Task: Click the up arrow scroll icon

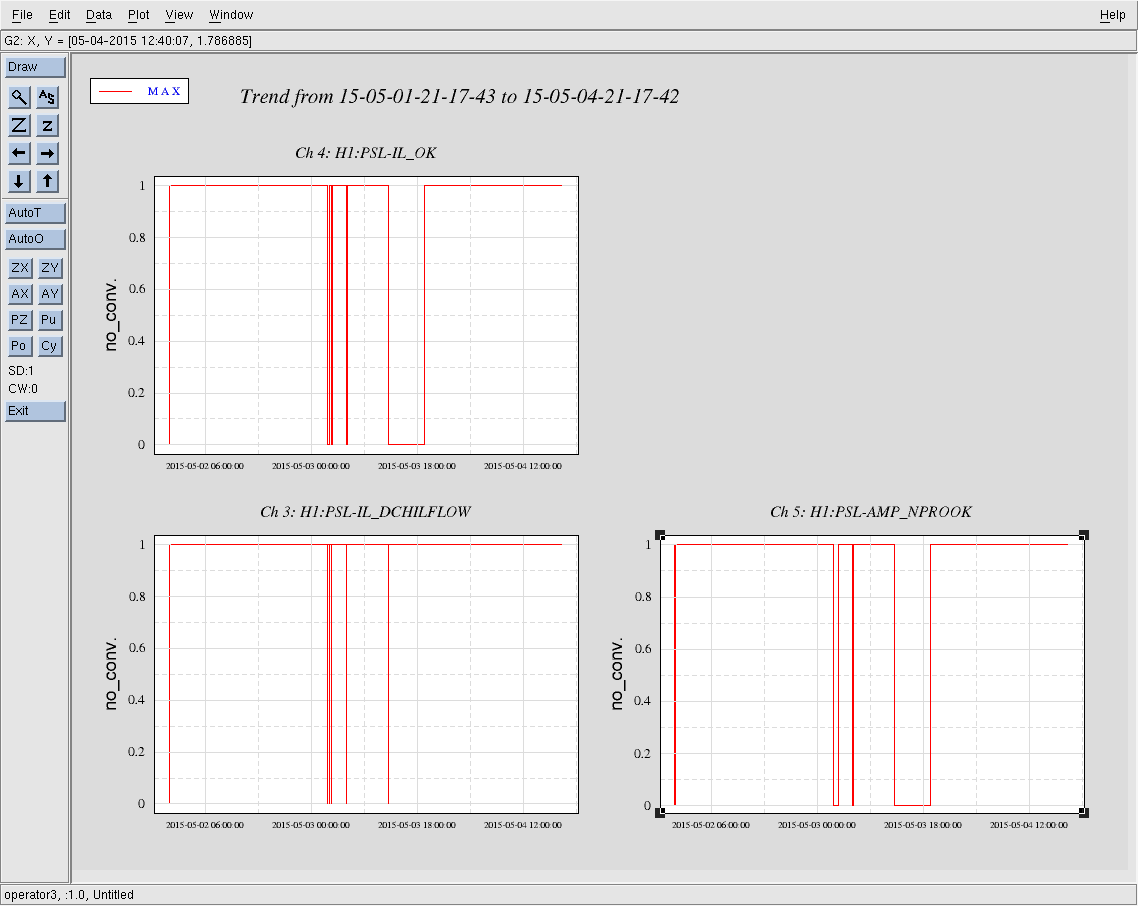Action: click(47, 181)
